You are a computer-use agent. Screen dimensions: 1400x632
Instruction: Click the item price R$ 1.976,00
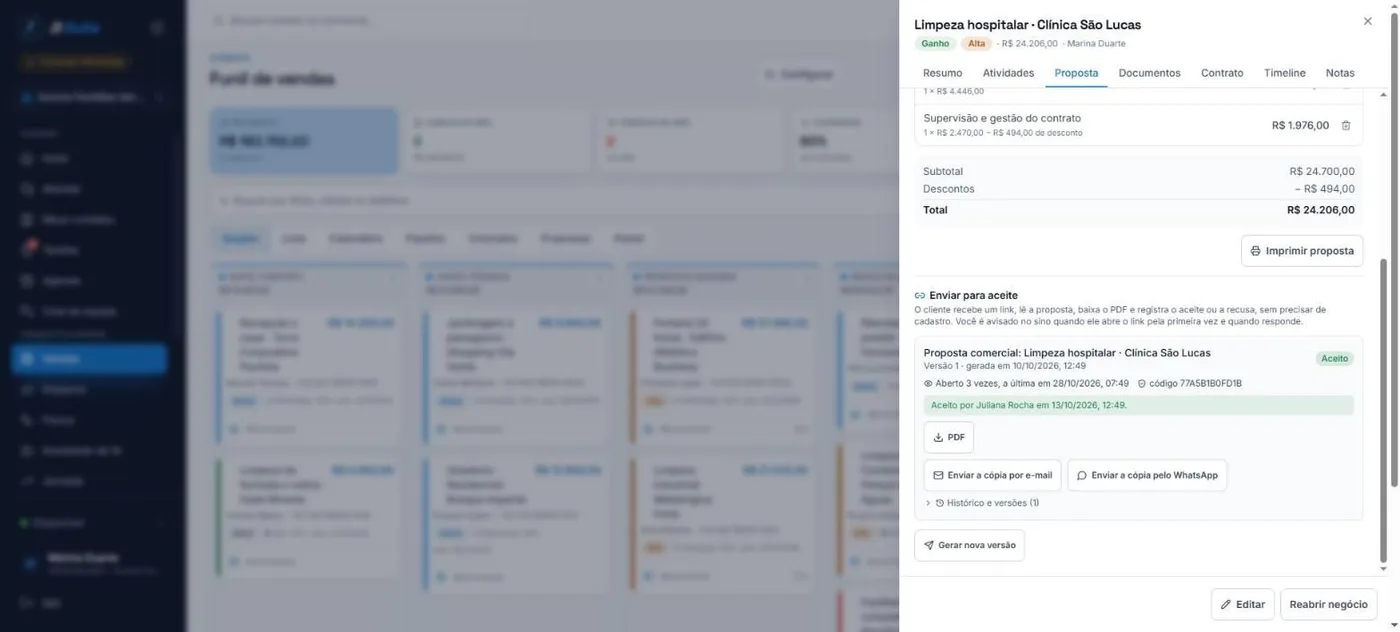[x=1300, y=125]
